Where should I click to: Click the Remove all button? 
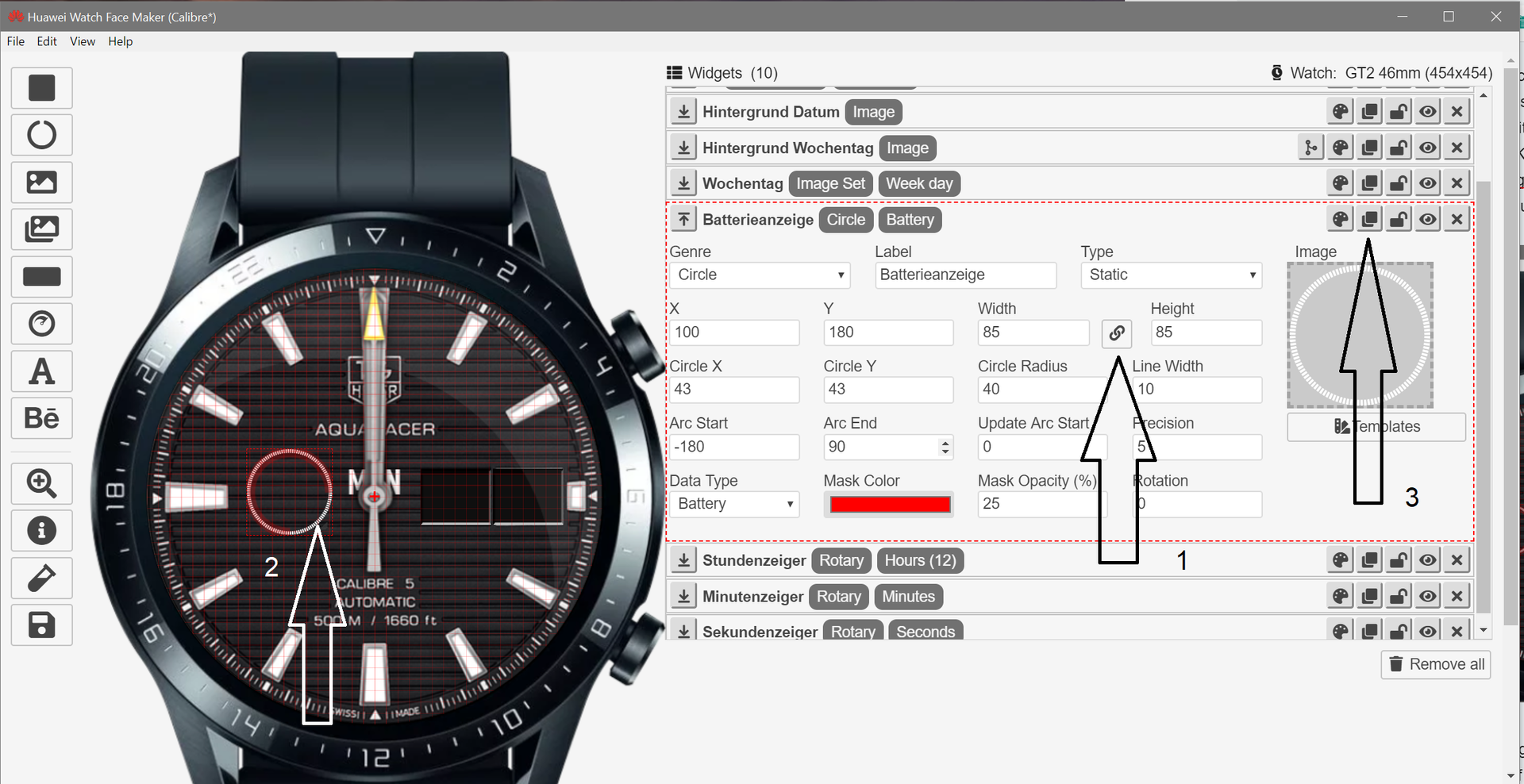tap(1436, 665)
